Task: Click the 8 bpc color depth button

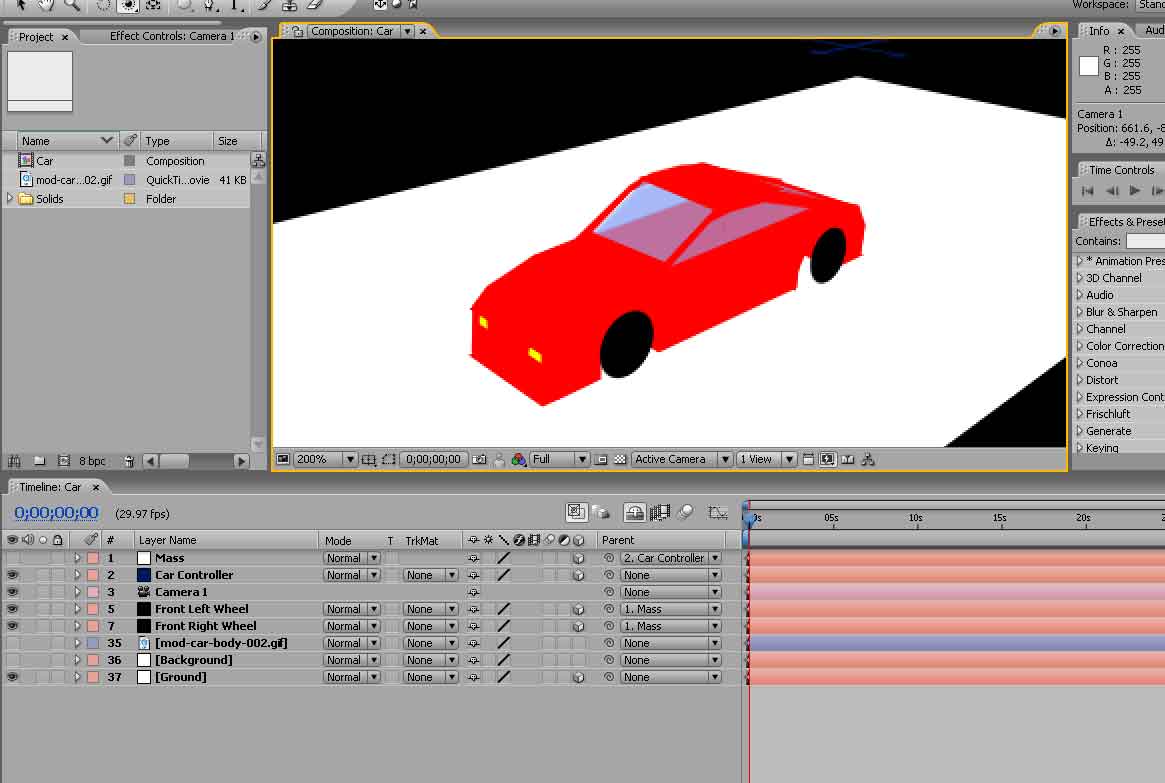Action: tap(92, 461)
